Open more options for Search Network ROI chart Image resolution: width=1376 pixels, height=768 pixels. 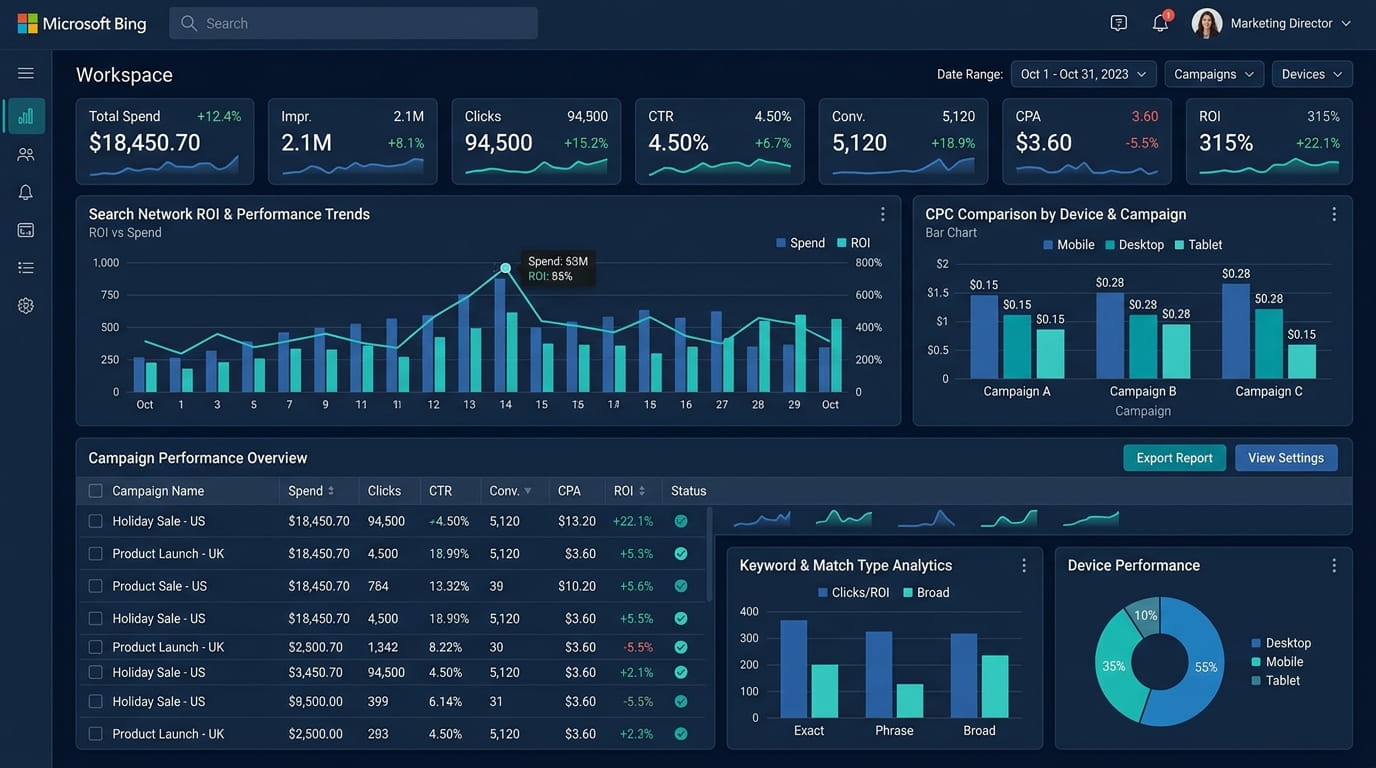tap(882, 214)
